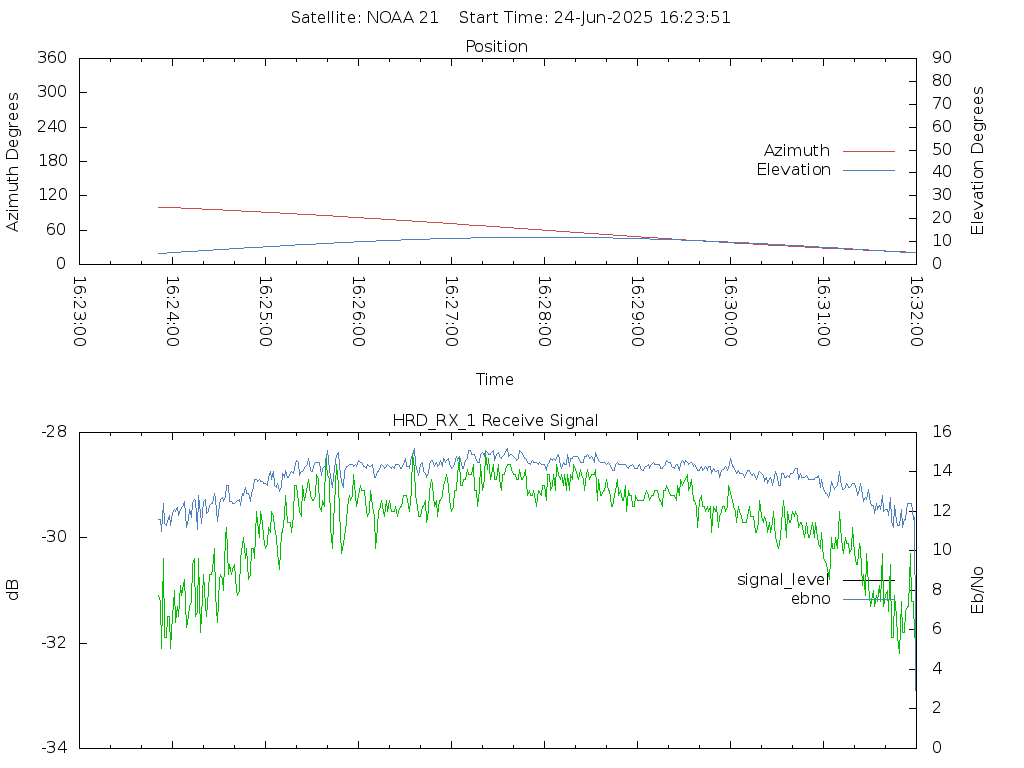Click the 16:25:00 time tick label
The height and width of the screenshot is (768, 1024).
point(265,312)
